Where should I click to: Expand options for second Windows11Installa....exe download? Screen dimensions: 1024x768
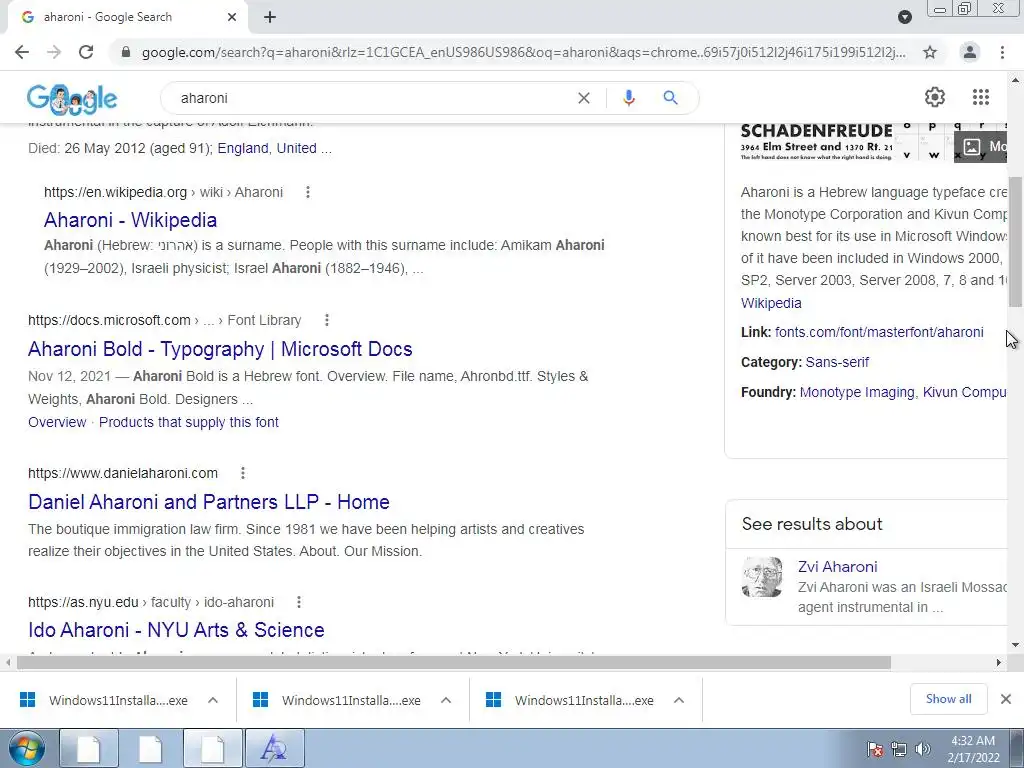(446, 700)
